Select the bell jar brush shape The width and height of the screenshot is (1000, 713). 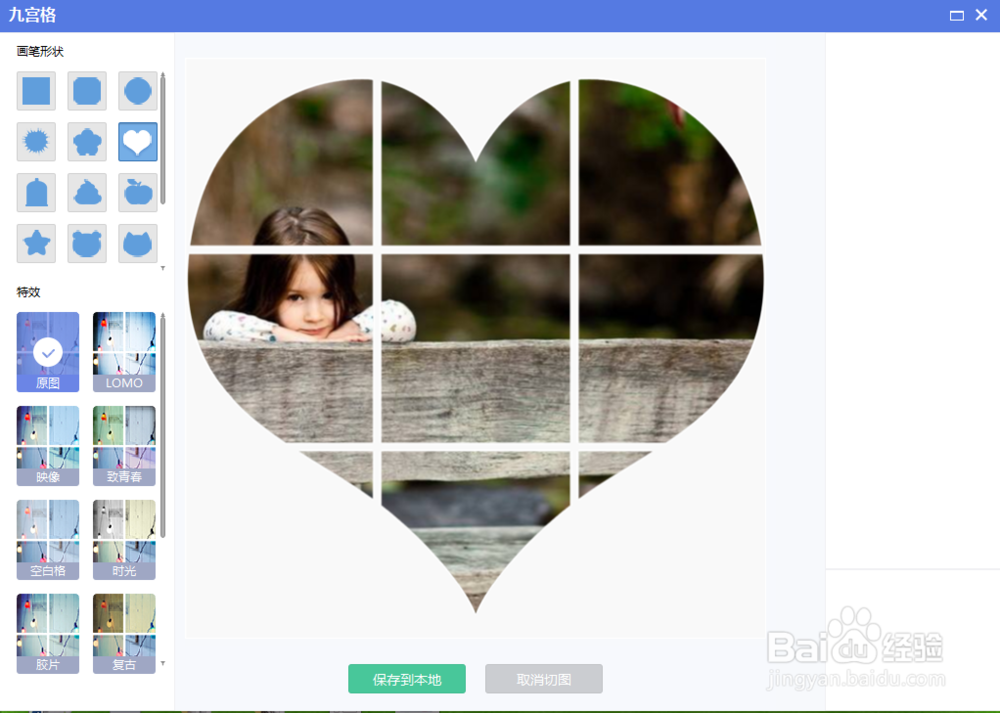point(36,193)
